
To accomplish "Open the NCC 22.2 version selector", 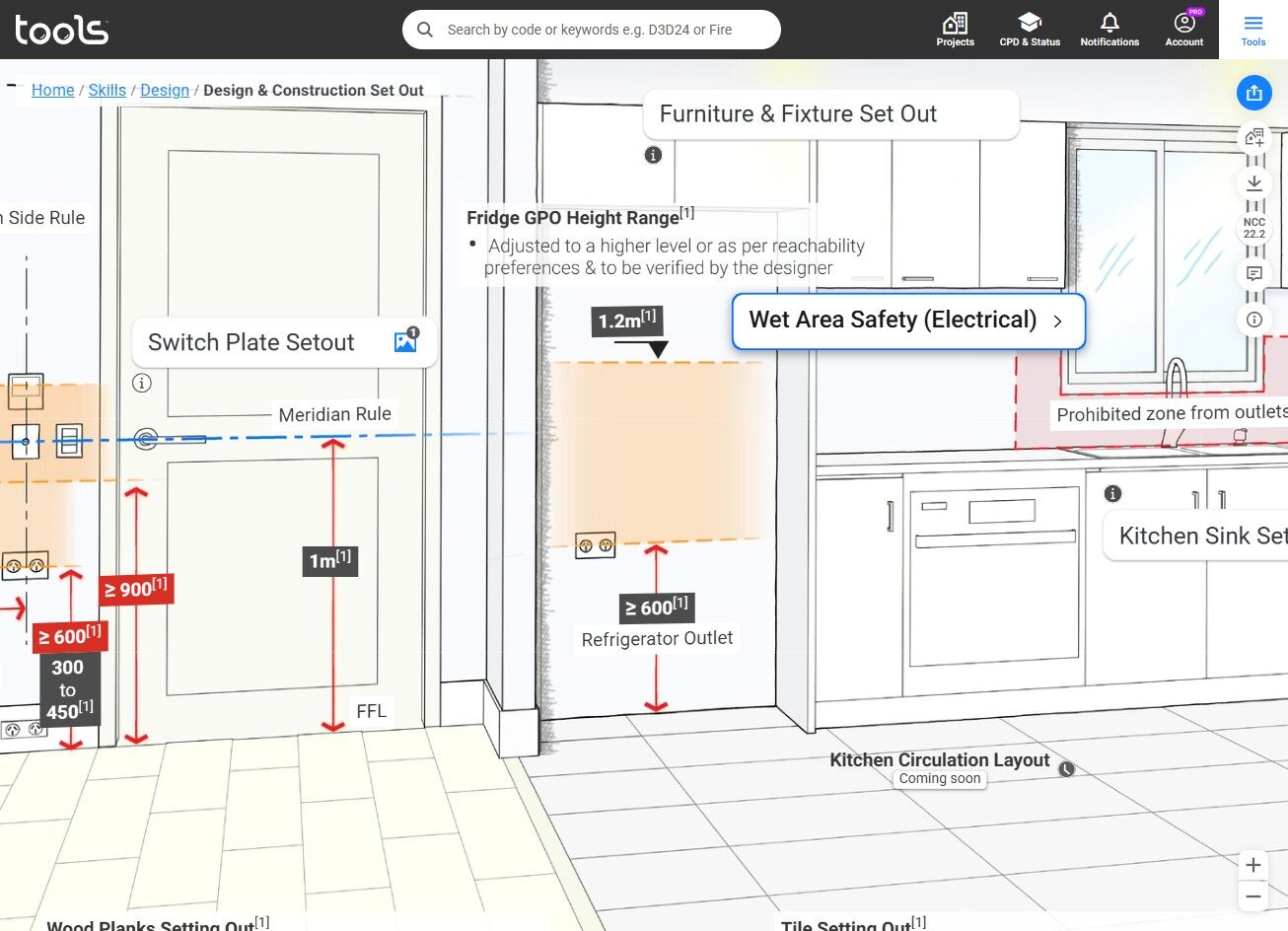I will [1253, 228].
